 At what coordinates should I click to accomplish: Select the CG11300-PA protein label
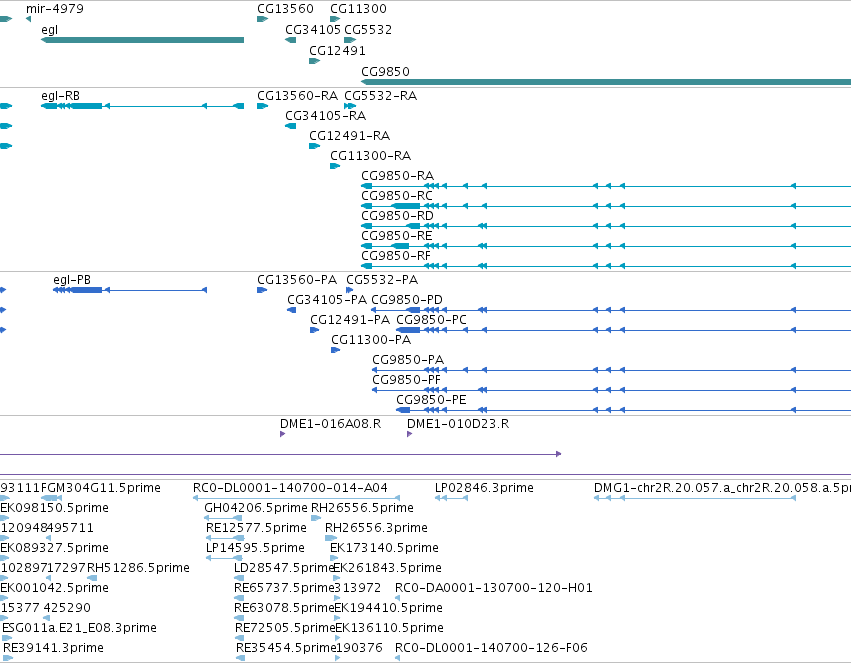tap(371, 340)
